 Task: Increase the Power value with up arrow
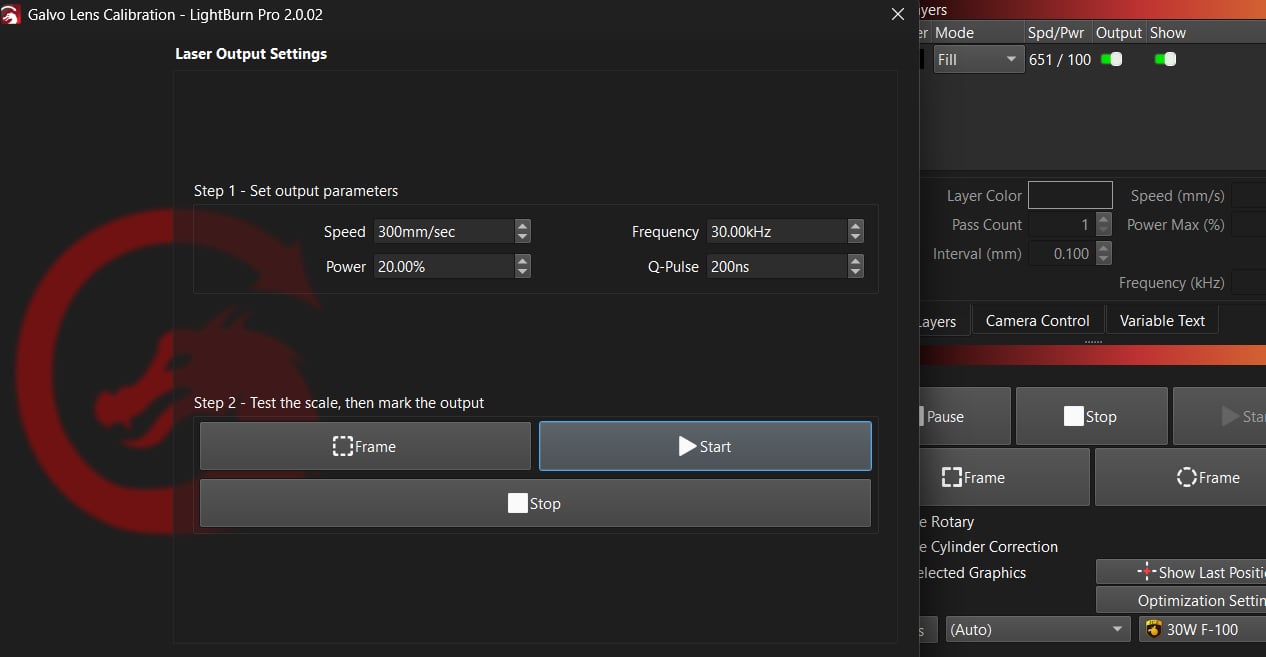(522, 261)
